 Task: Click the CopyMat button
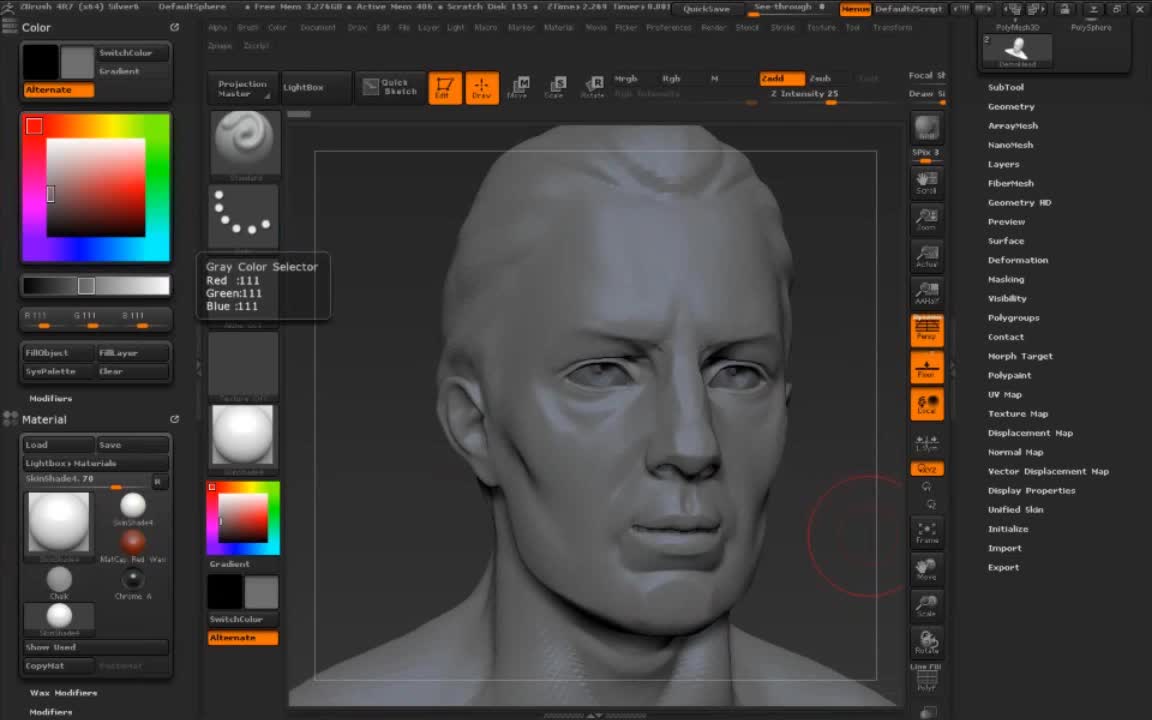point(59,666)
